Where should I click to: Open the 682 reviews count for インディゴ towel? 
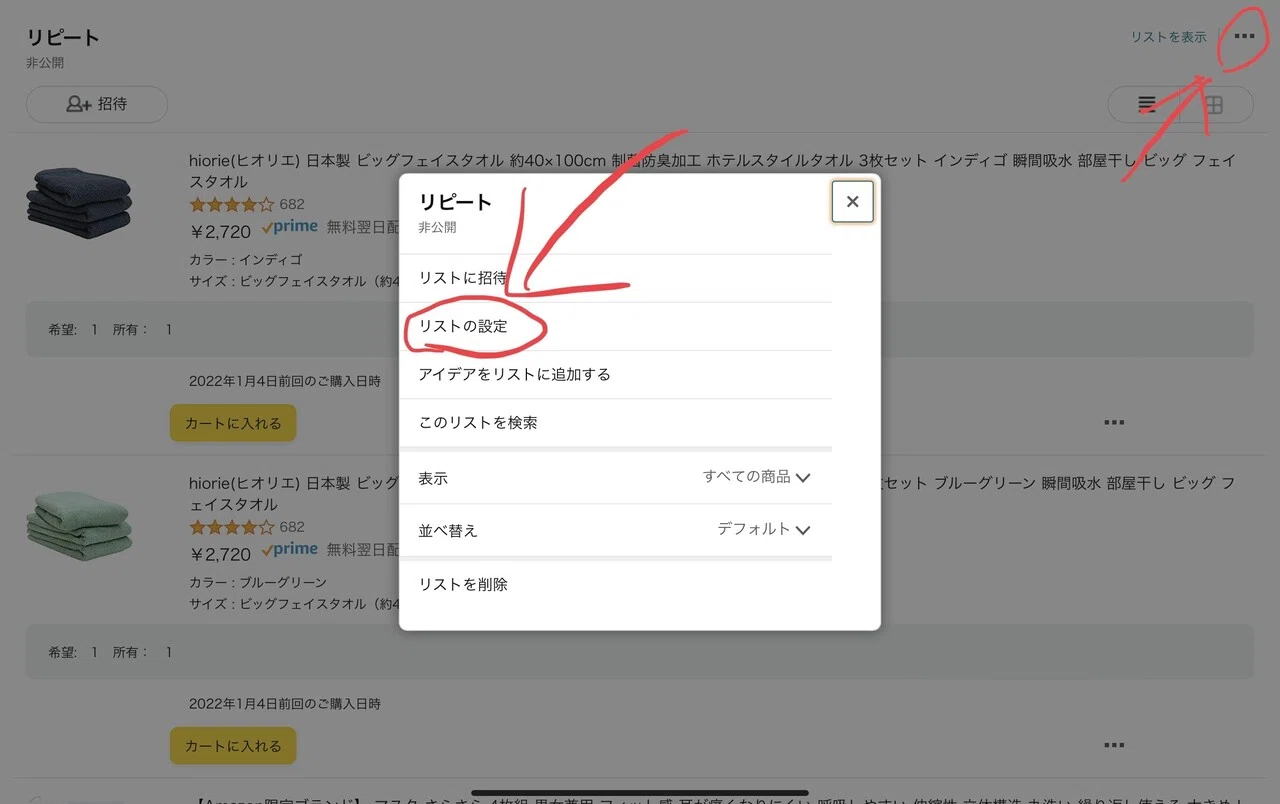[x=292, y=205]
